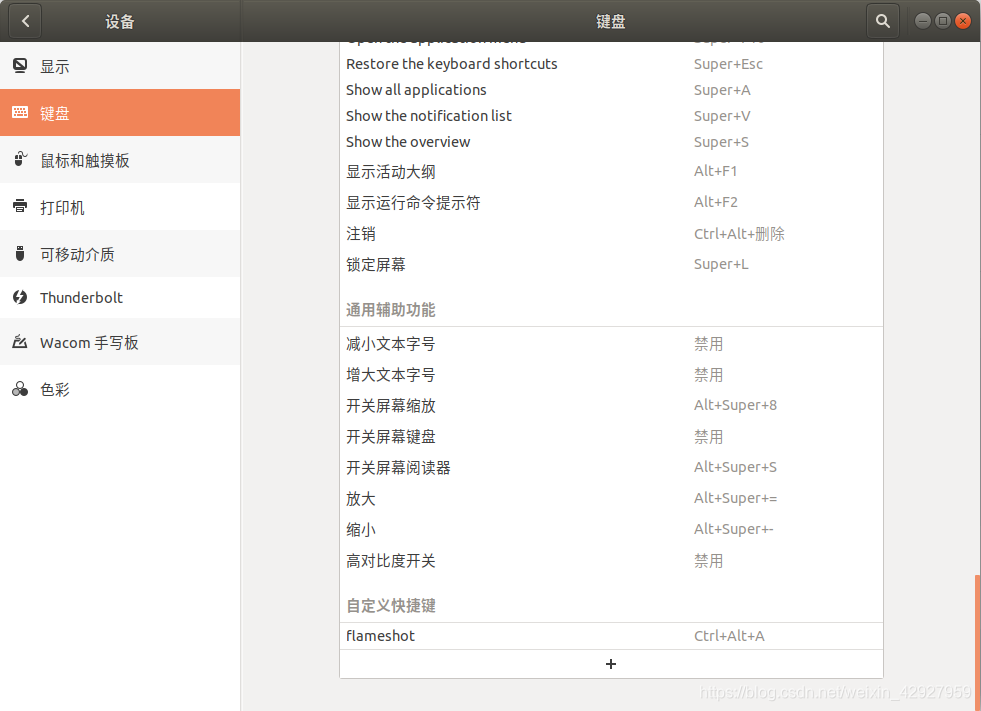981x711 pixels.
Task: Click the Alt+F2 shortcut value
Action: (x=715, y=202)
